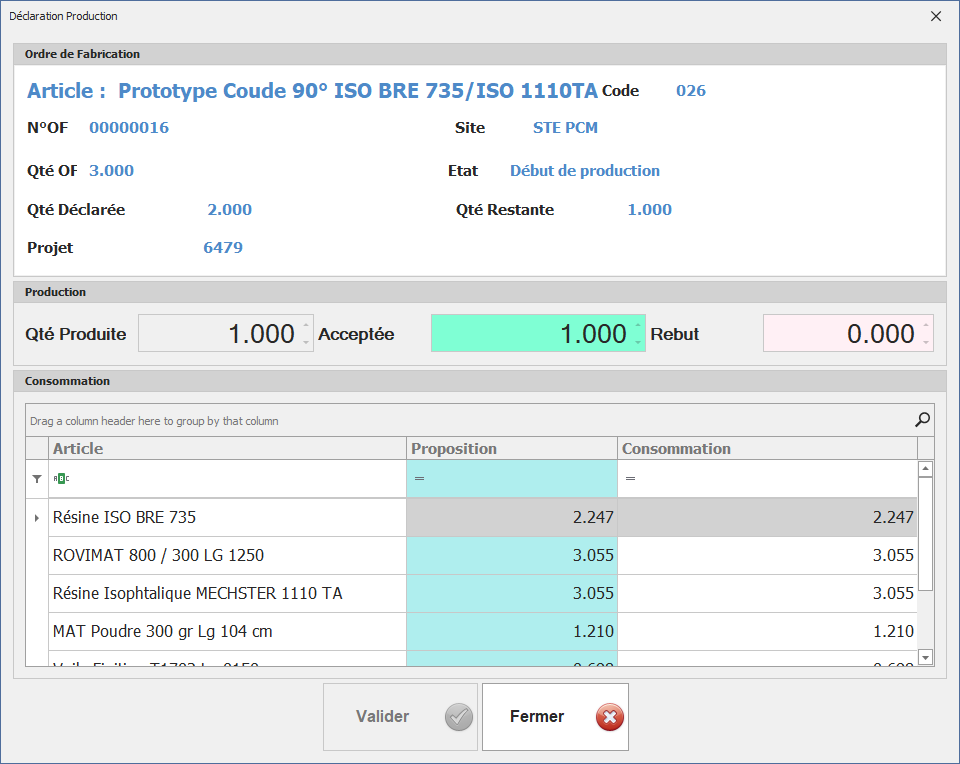Screen dimensions: 960x764
Task: Decrease the Acceptée quantity with down arrow
Action: [638, 342]
